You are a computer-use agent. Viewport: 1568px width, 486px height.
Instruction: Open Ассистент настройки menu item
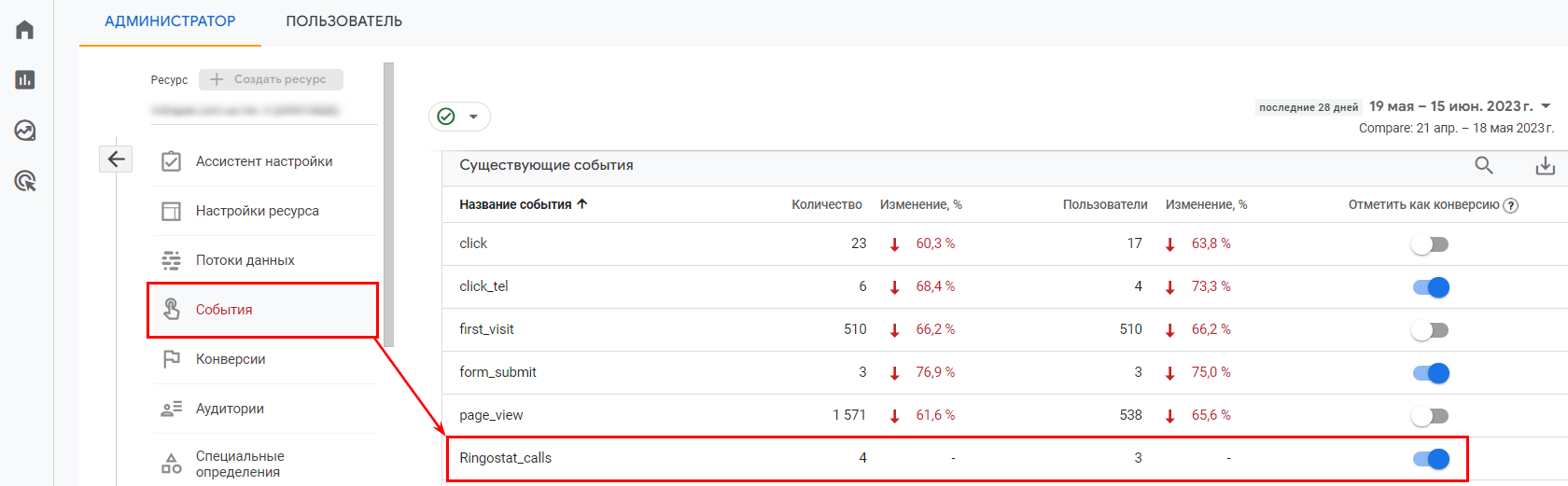pos(264,161)
